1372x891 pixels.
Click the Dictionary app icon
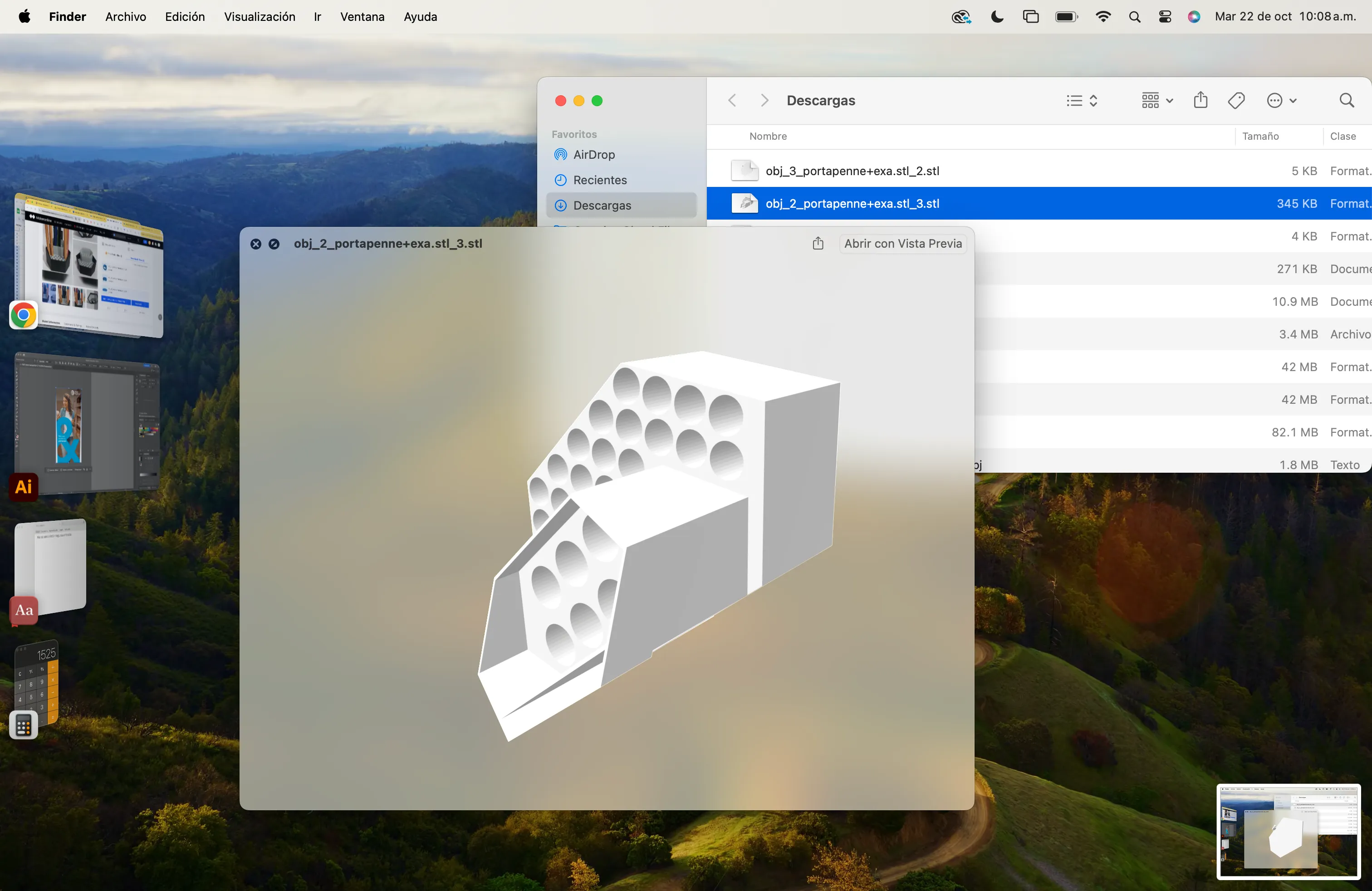24,610
